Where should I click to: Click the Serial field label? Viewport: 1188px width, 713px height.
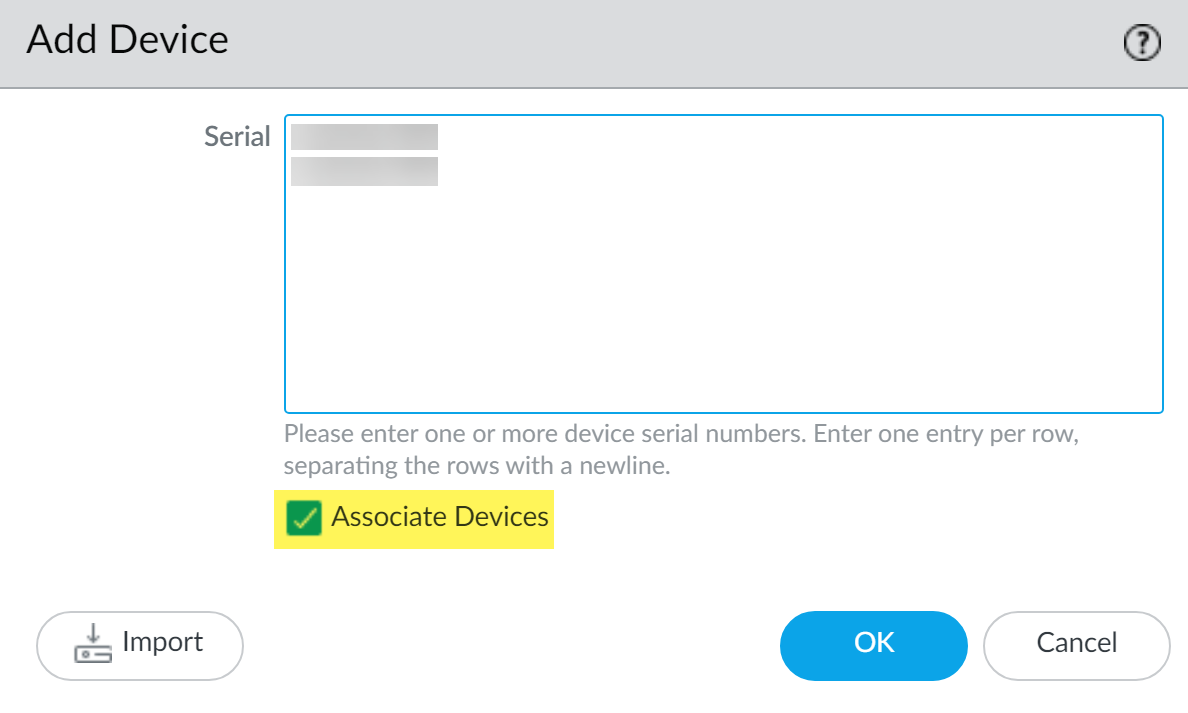[x=237, y=137]
